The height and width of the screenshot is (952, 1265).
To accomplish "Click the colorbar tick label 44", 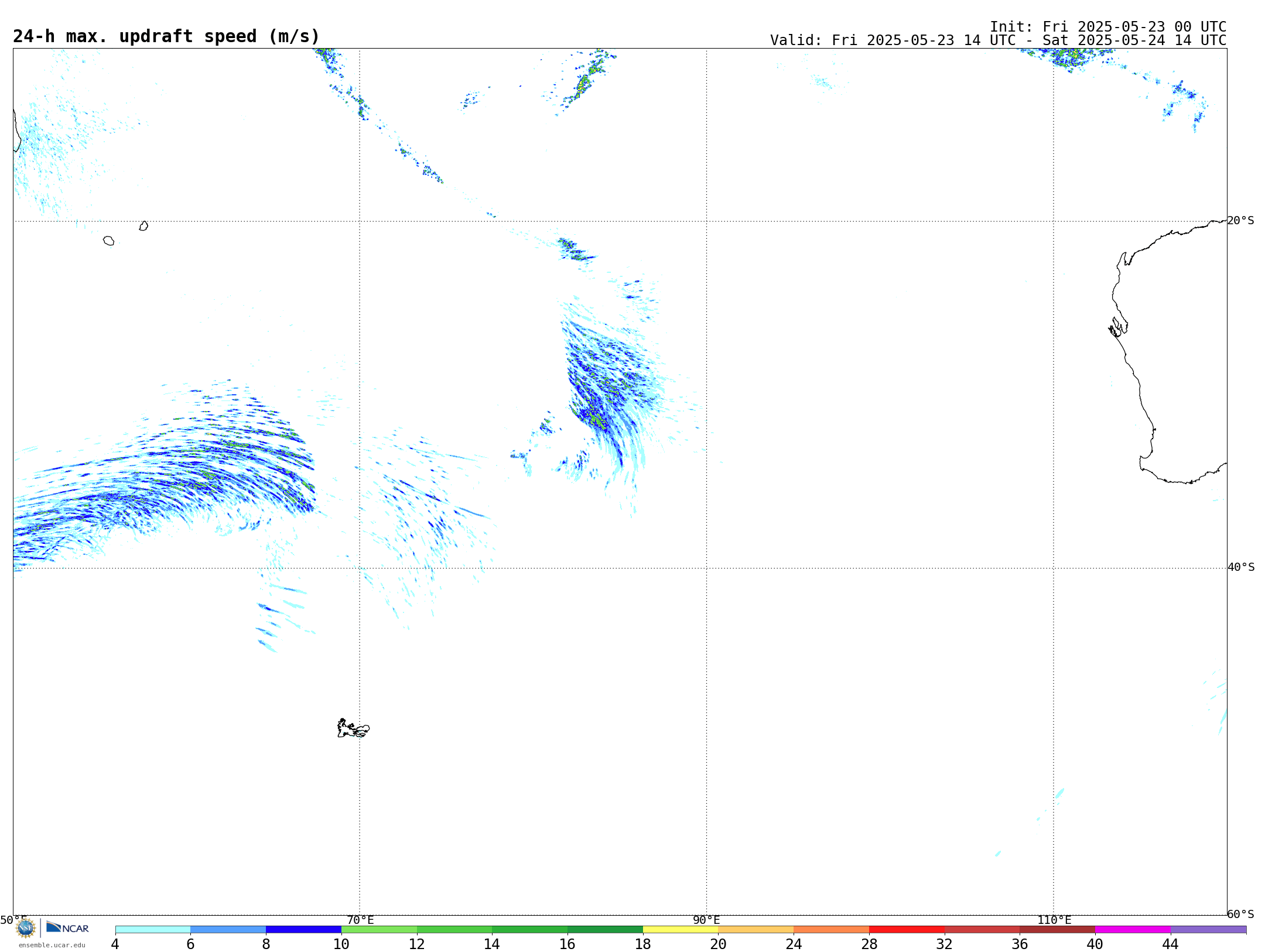I will tap(1171, 944).
